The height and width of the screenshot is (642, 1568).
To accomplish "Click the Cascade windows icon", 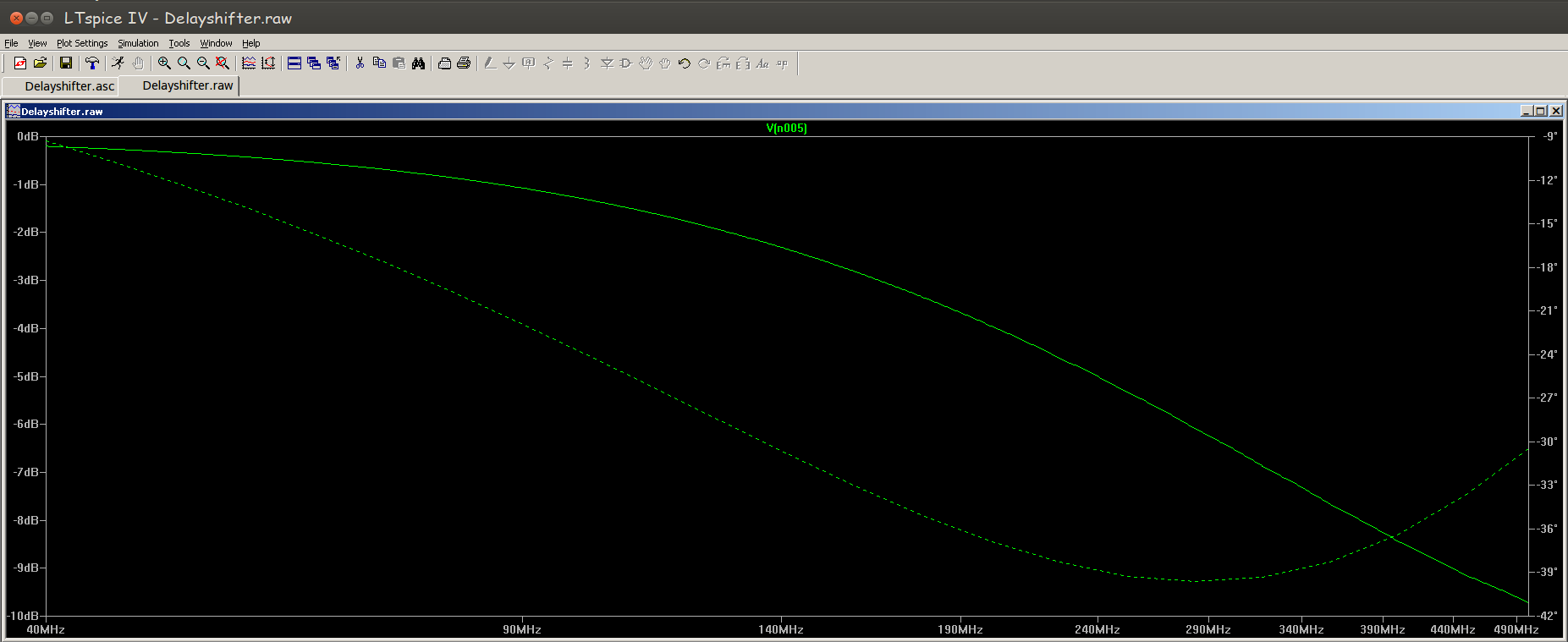I will point(314,63).
